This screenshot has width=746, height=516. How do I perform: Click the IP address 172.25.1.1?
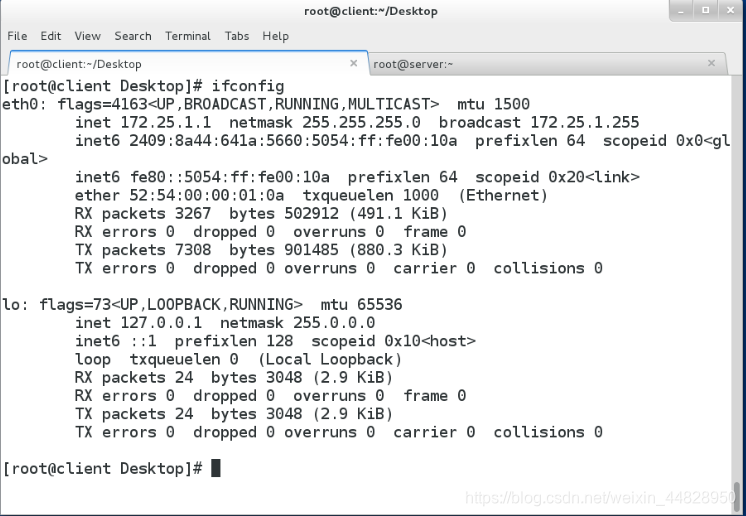[166, 122]
